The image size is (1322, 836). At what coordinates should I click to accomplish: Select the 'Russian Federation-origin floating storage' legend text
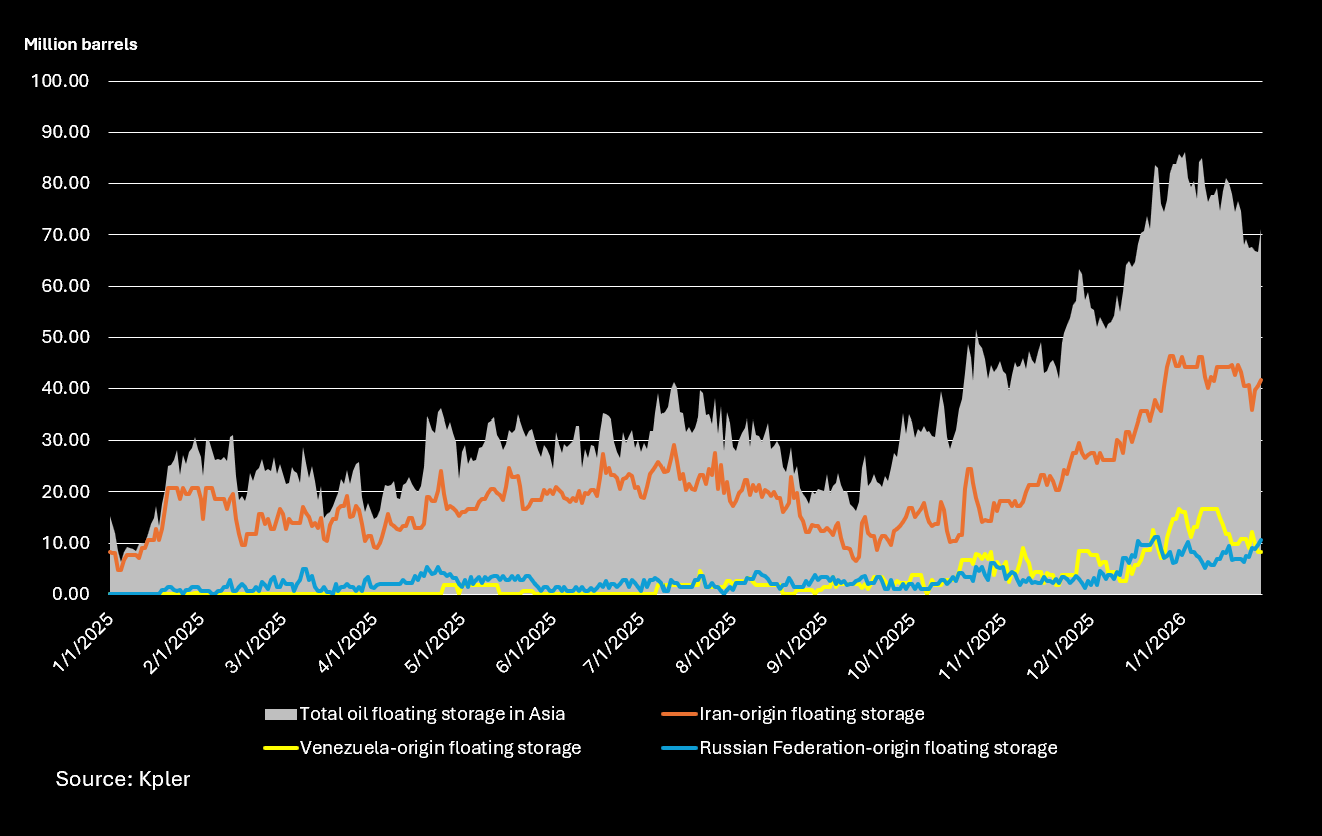[877, 747]
